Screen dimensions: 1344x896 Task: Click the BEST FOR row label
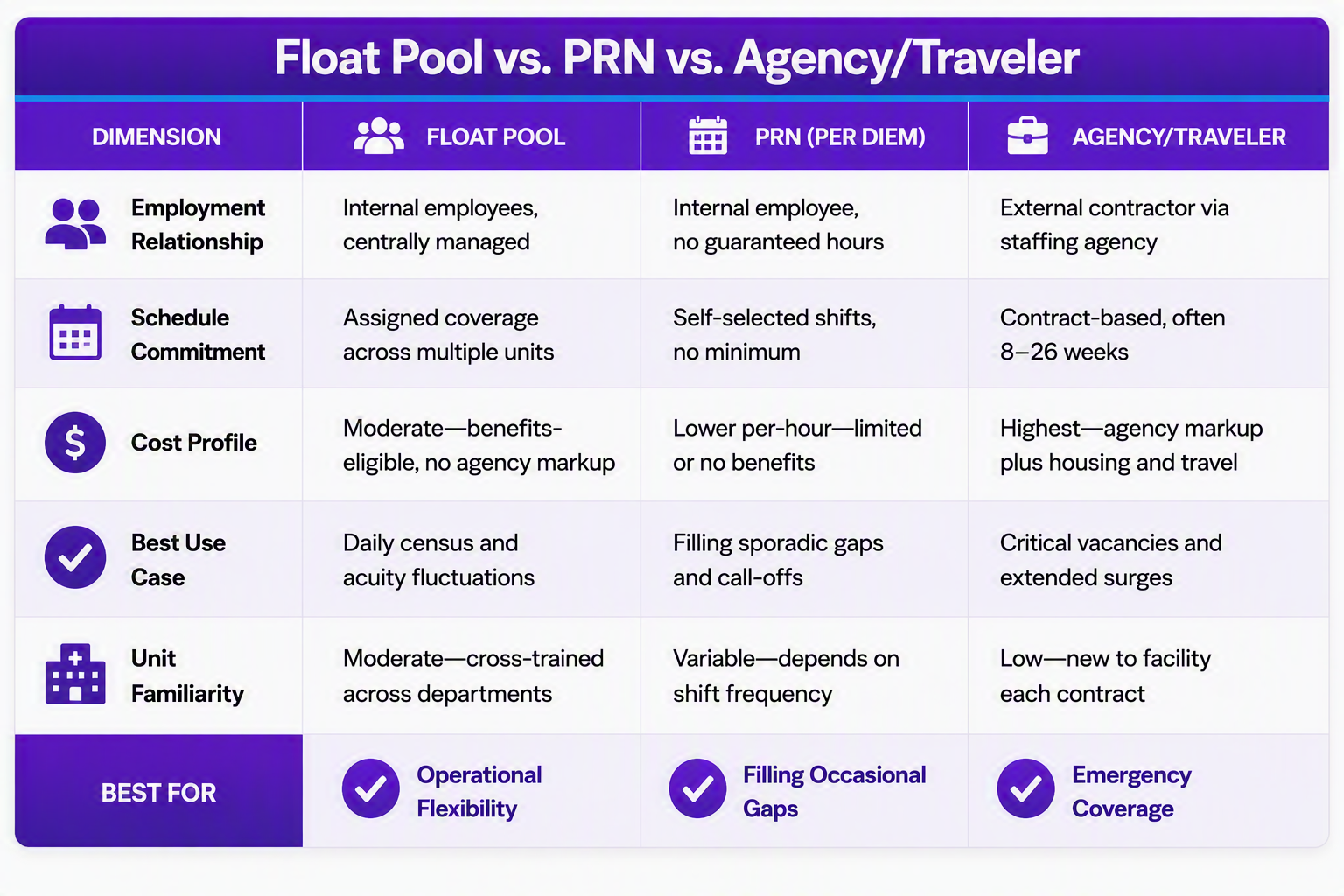coord(158,793)
